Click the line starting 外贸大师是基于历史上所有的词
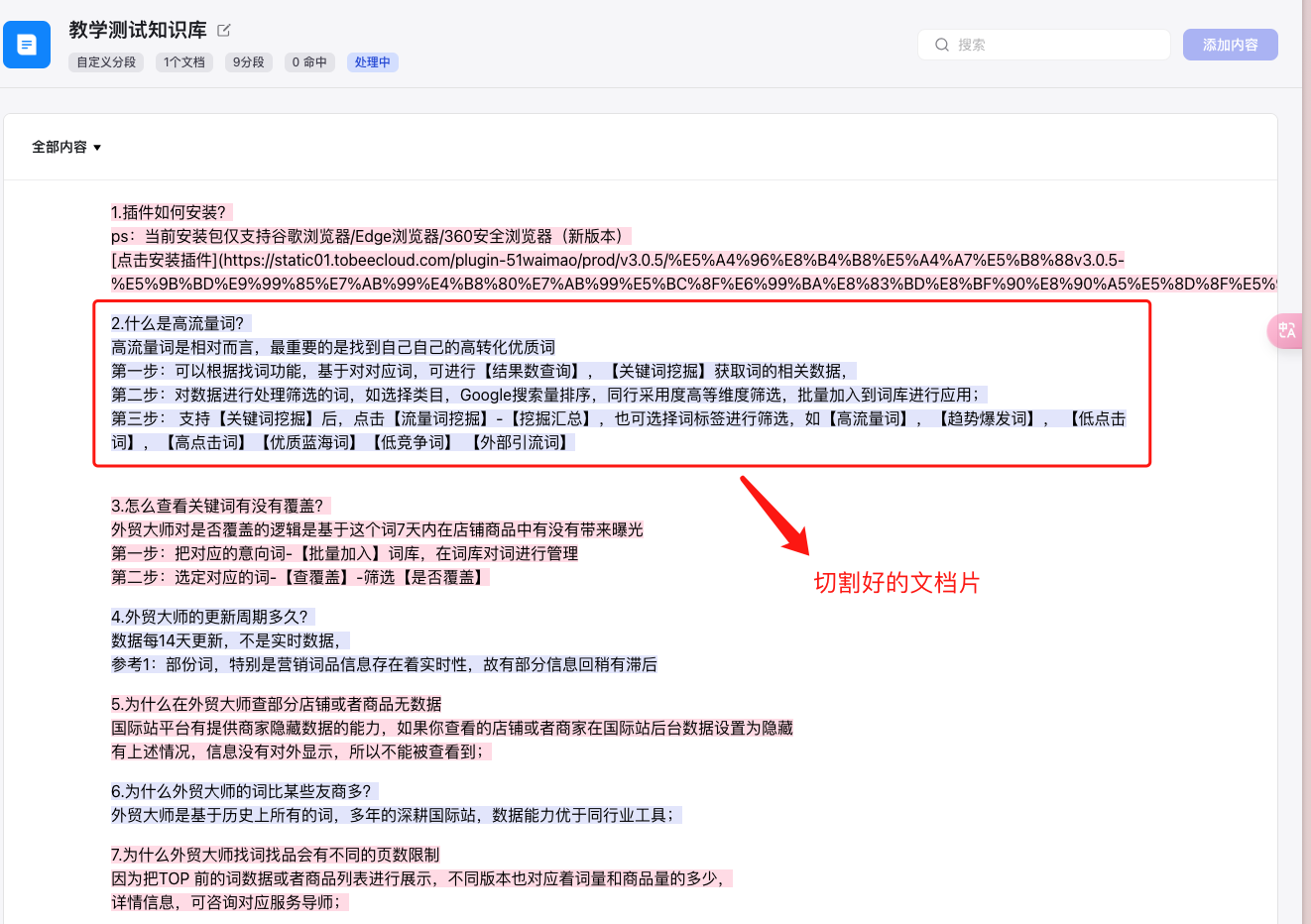Screen dimensions: 1311x924 (396, 815)
